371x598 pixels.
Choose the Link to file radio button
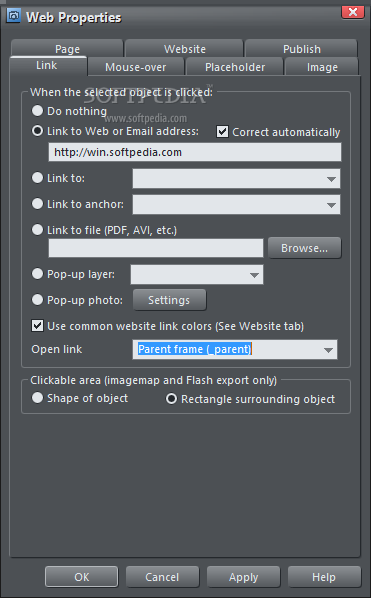(37, 230)
